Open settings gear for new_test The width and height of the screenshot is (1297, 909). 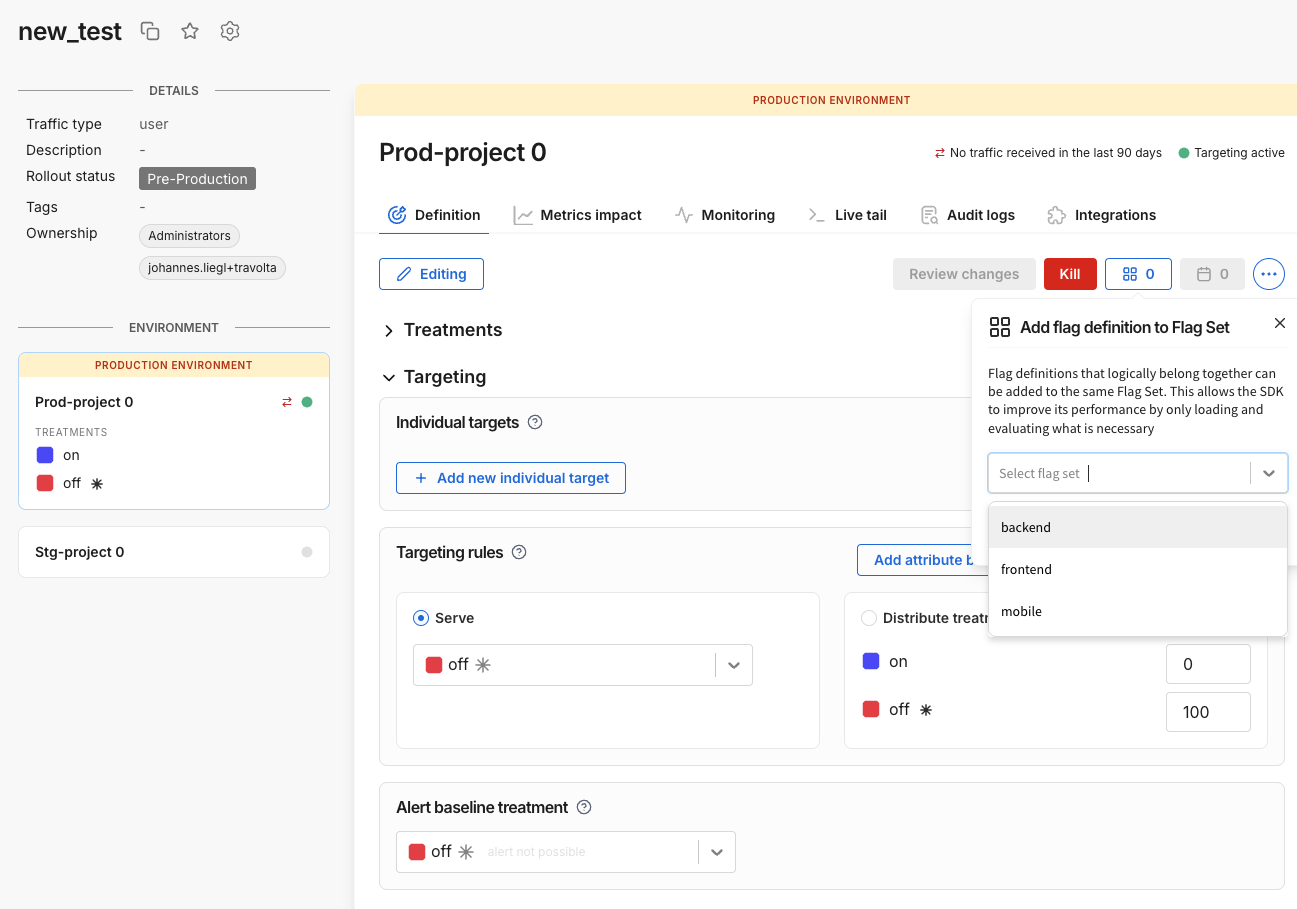[230, 31]
